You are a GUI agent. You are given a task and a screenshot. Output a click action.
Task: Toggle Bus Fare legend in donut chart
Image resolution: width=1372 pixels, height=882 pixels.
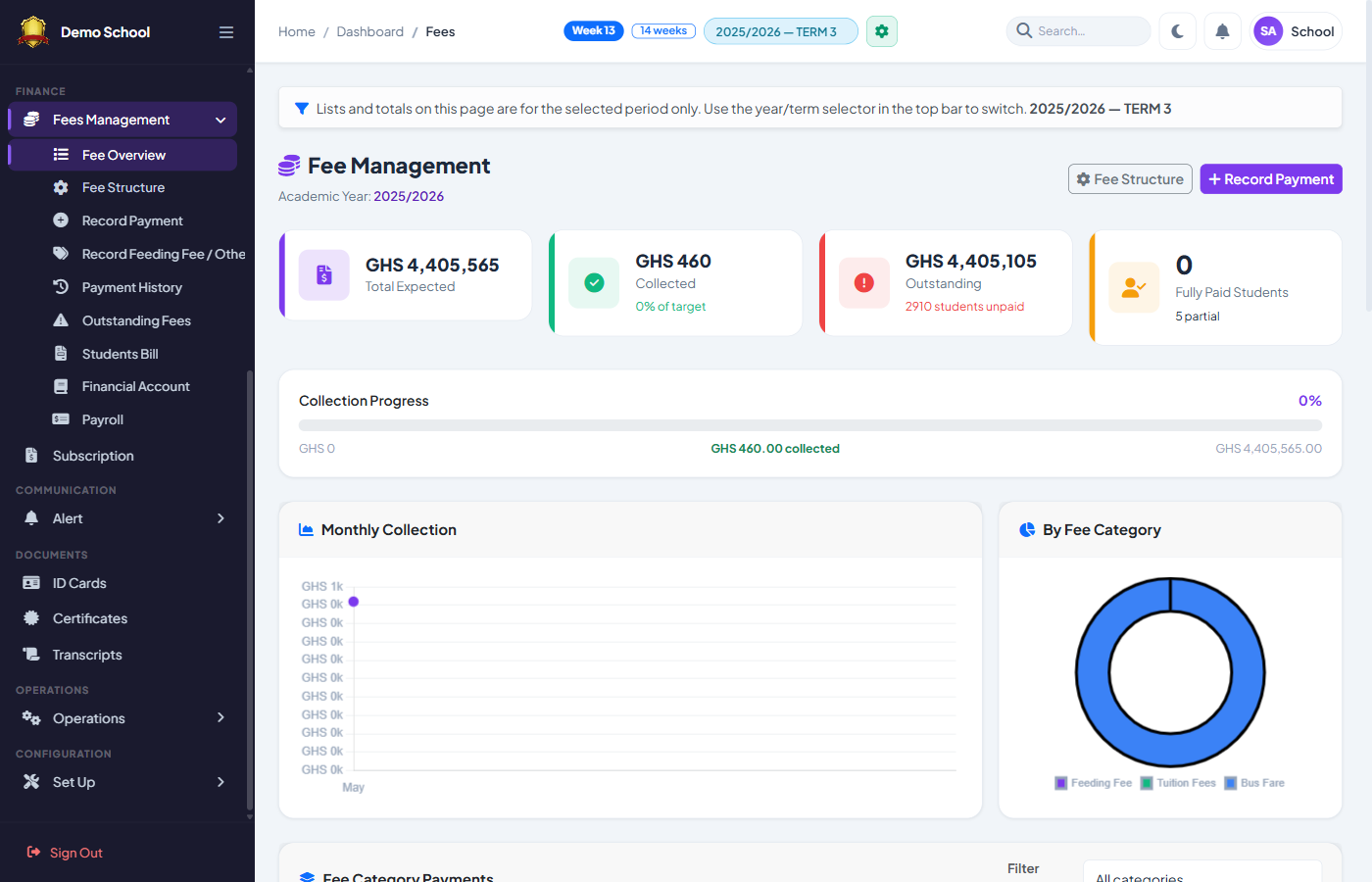coord(1254,783)
